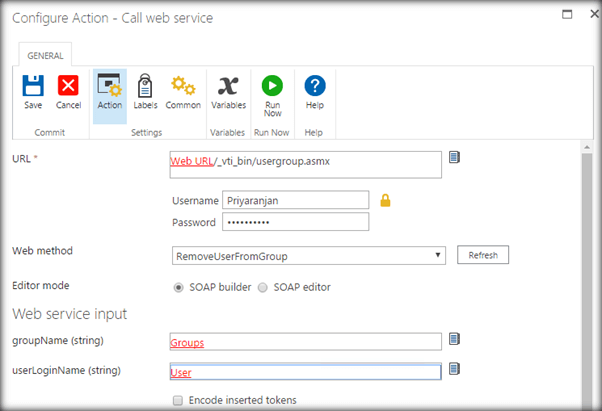Open the Labels settings icon

pos(145,87)
